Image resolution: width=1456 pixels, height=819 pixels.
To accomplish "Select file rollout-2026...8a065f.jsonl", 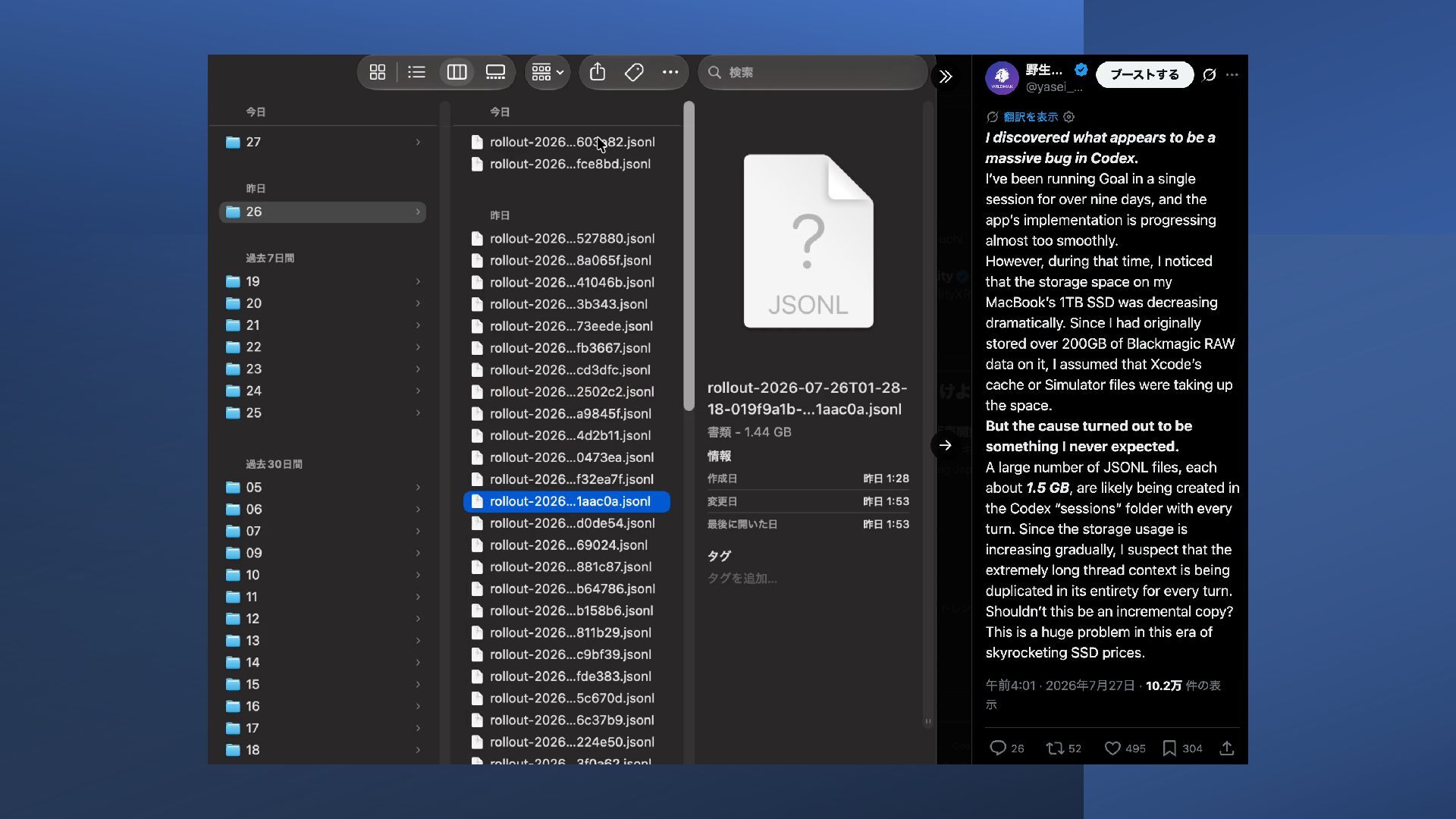I will [x=566, y=260].
